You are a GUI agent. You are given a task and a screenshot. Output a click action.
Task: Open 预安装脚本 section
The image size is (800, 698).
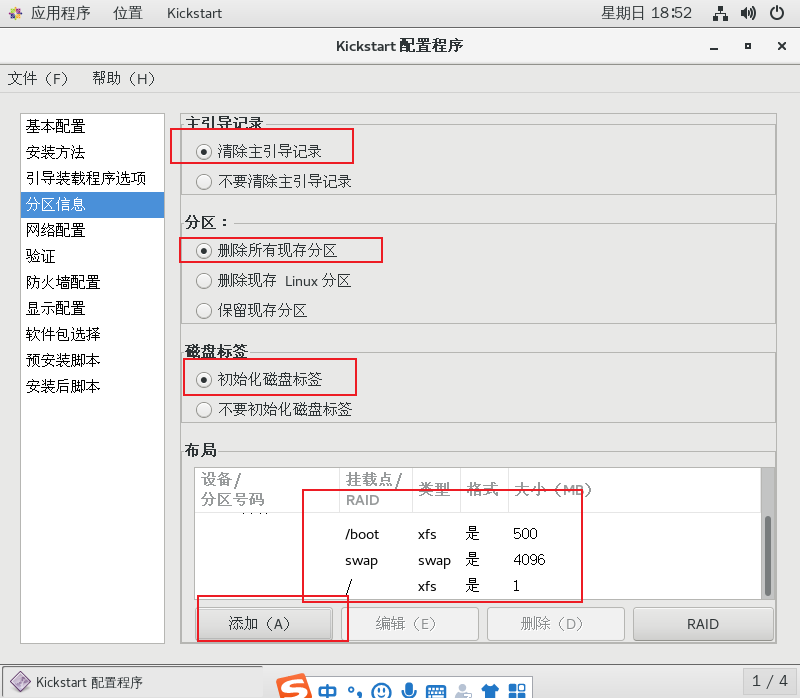pos(92,361)
